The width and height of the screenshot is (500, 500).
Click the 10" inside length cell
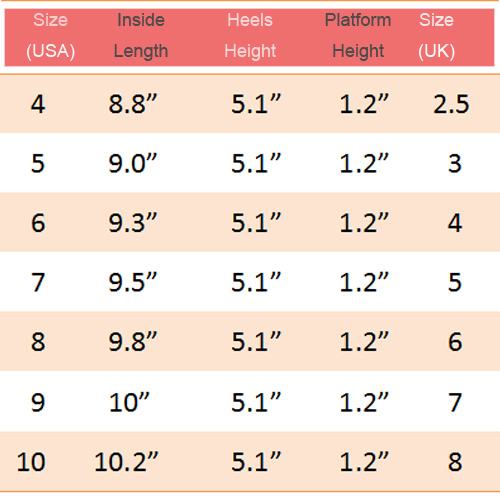[129, 402]
